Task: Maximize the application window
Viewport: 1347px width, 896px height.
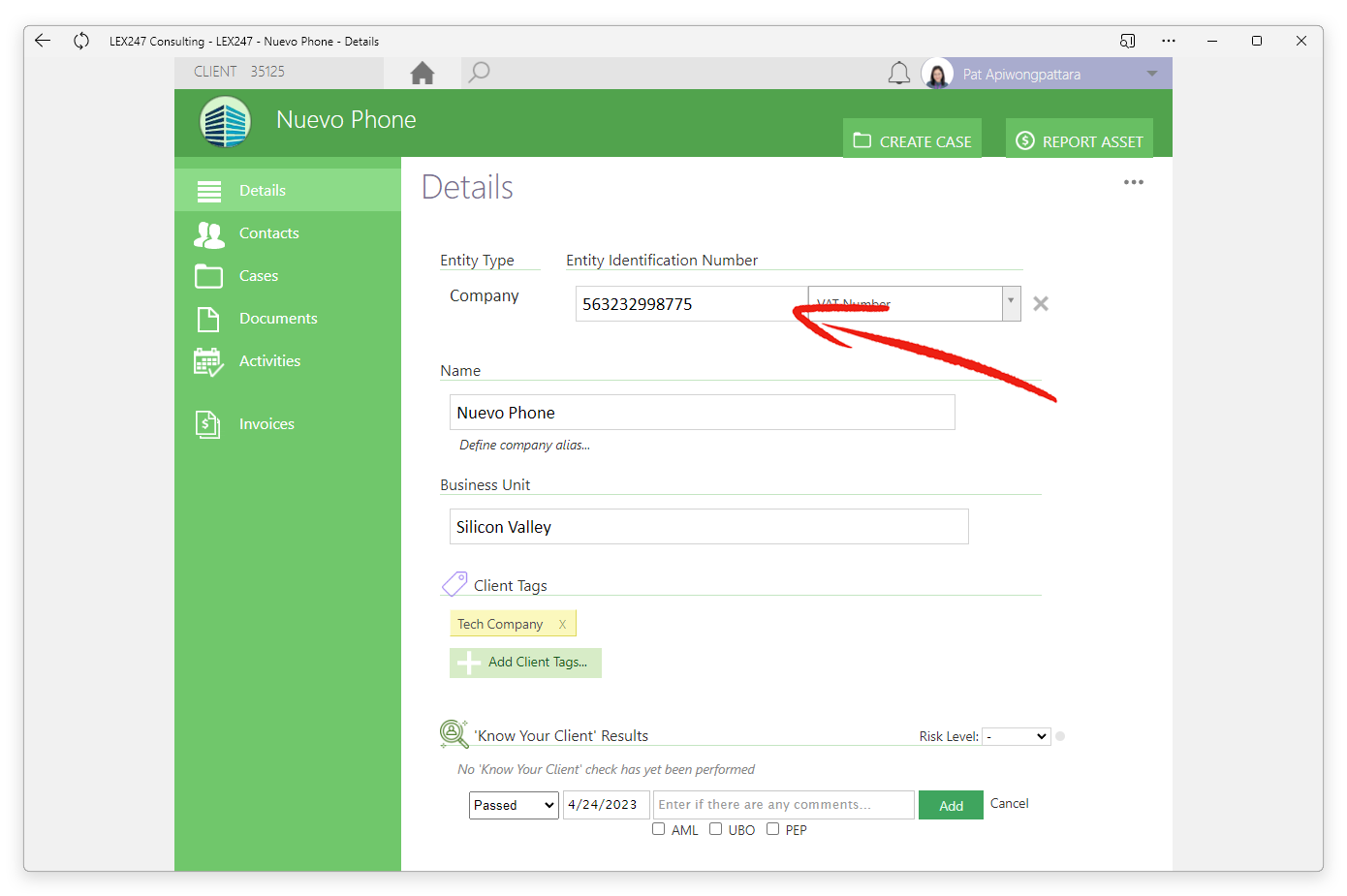Action: coord(1257,41)
